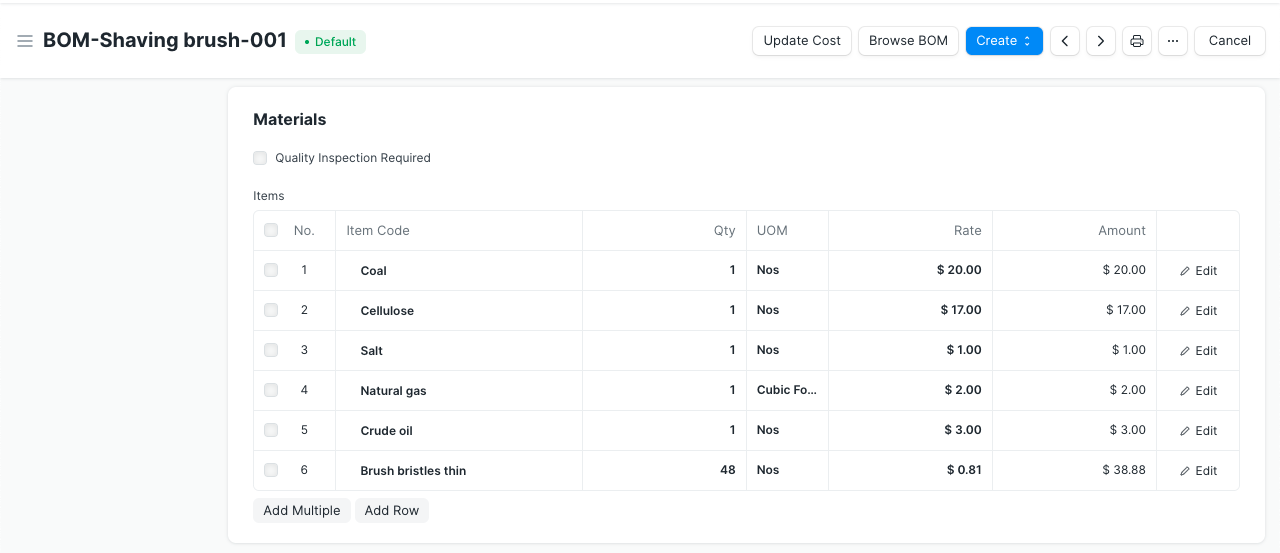Click the Update Cost button

click(x=802, y=41)
